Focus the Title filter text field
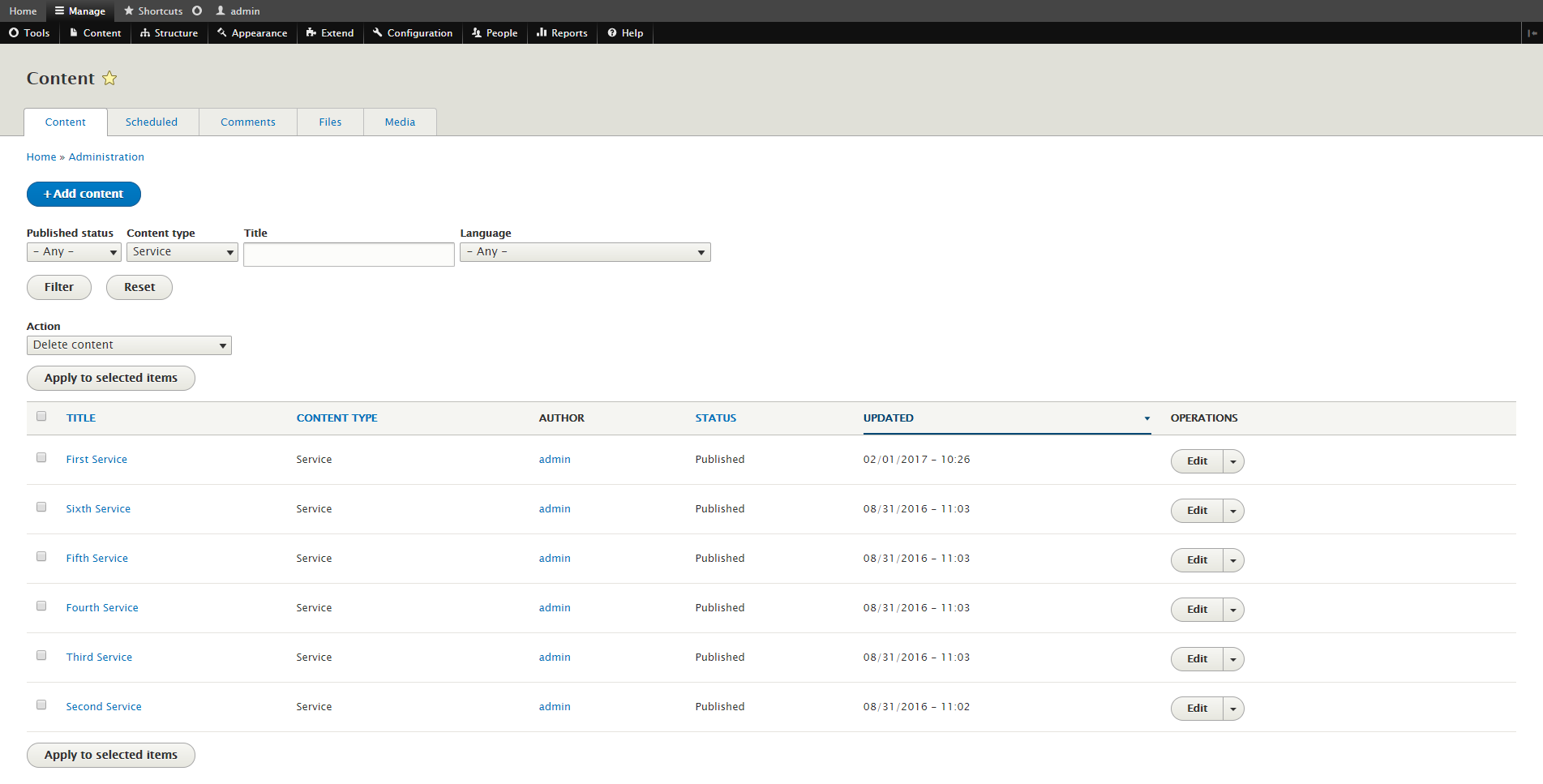The width and height of the screenshot is (1543, 784). coord(349,255)
